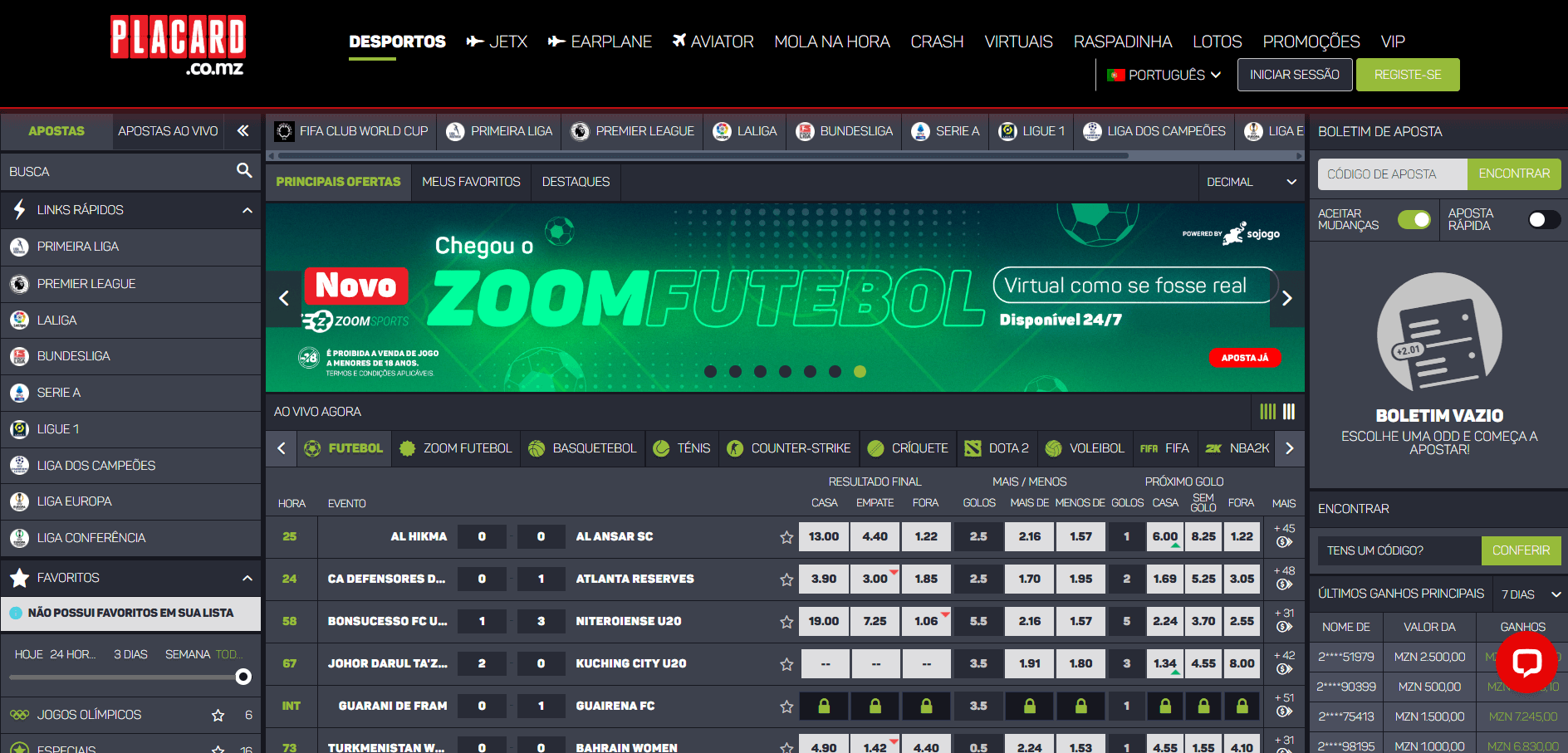This screenshot has height=753, width=1568.
Task: Switch to Apostas Ao Vivo tab
Action: 168,131
